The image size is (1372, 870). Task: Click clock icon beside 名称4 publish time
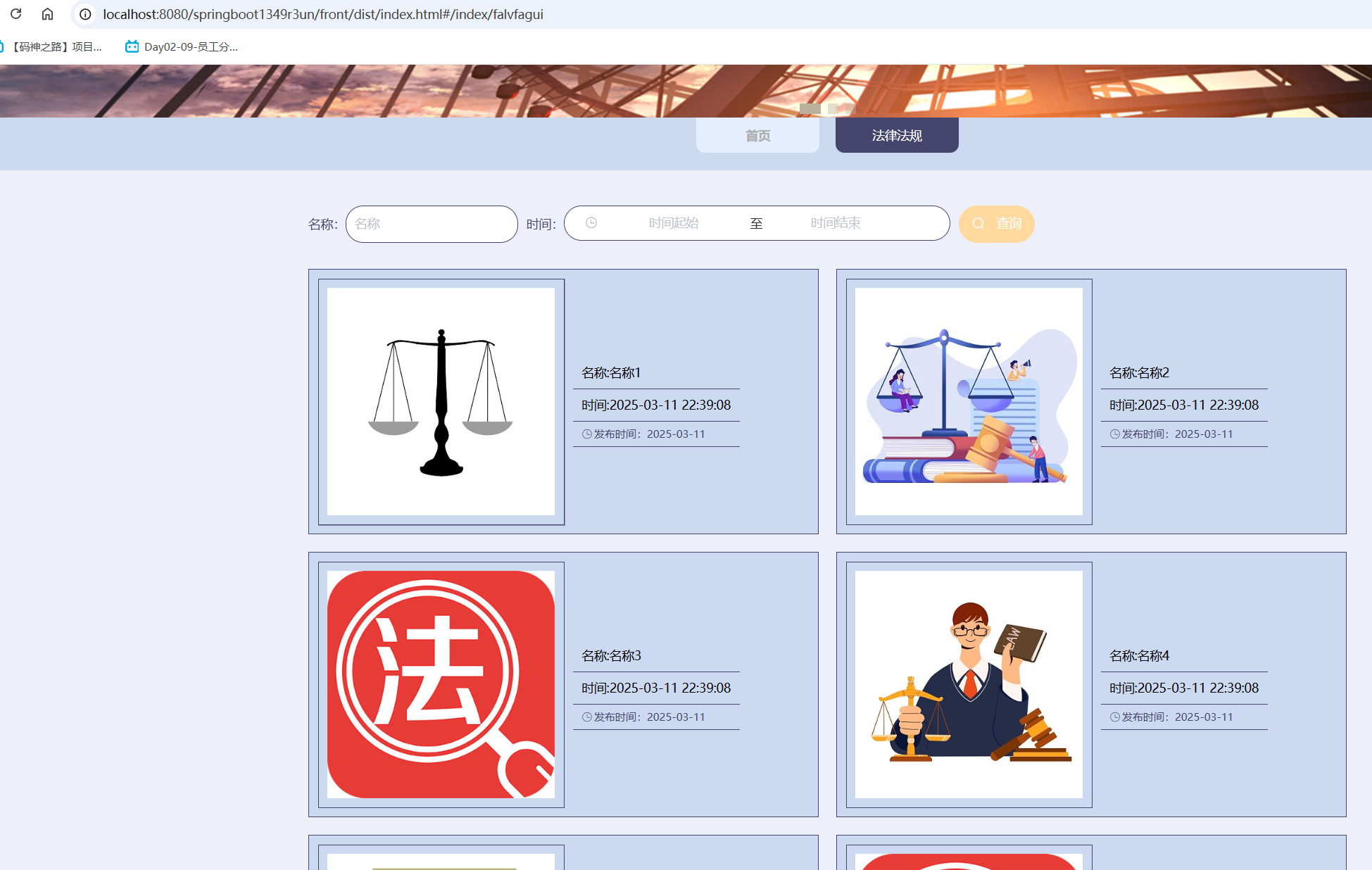[1114, 717]
